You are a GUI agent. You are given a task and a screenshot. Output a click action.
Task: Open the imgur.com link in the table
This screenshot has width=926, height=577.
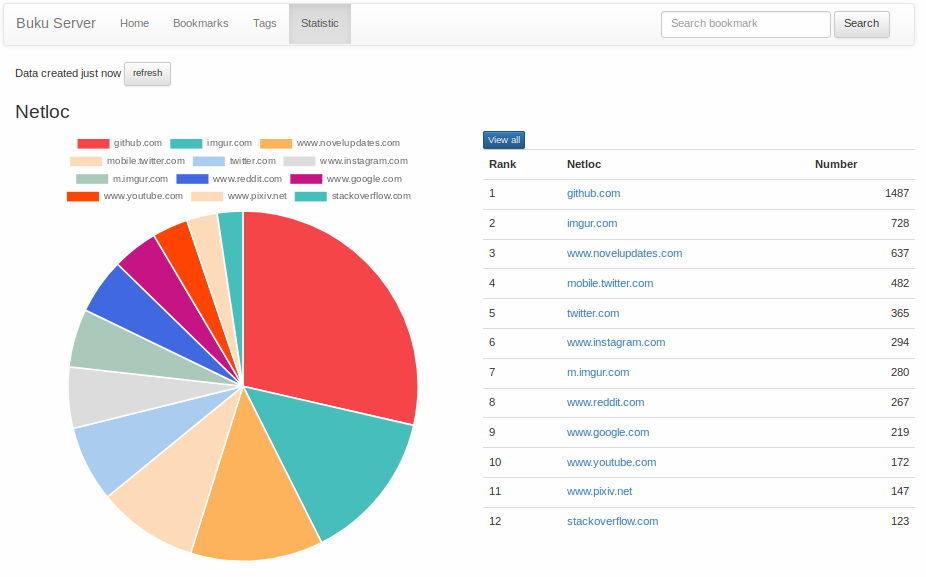pyautogui.click(x=592, y=223)
